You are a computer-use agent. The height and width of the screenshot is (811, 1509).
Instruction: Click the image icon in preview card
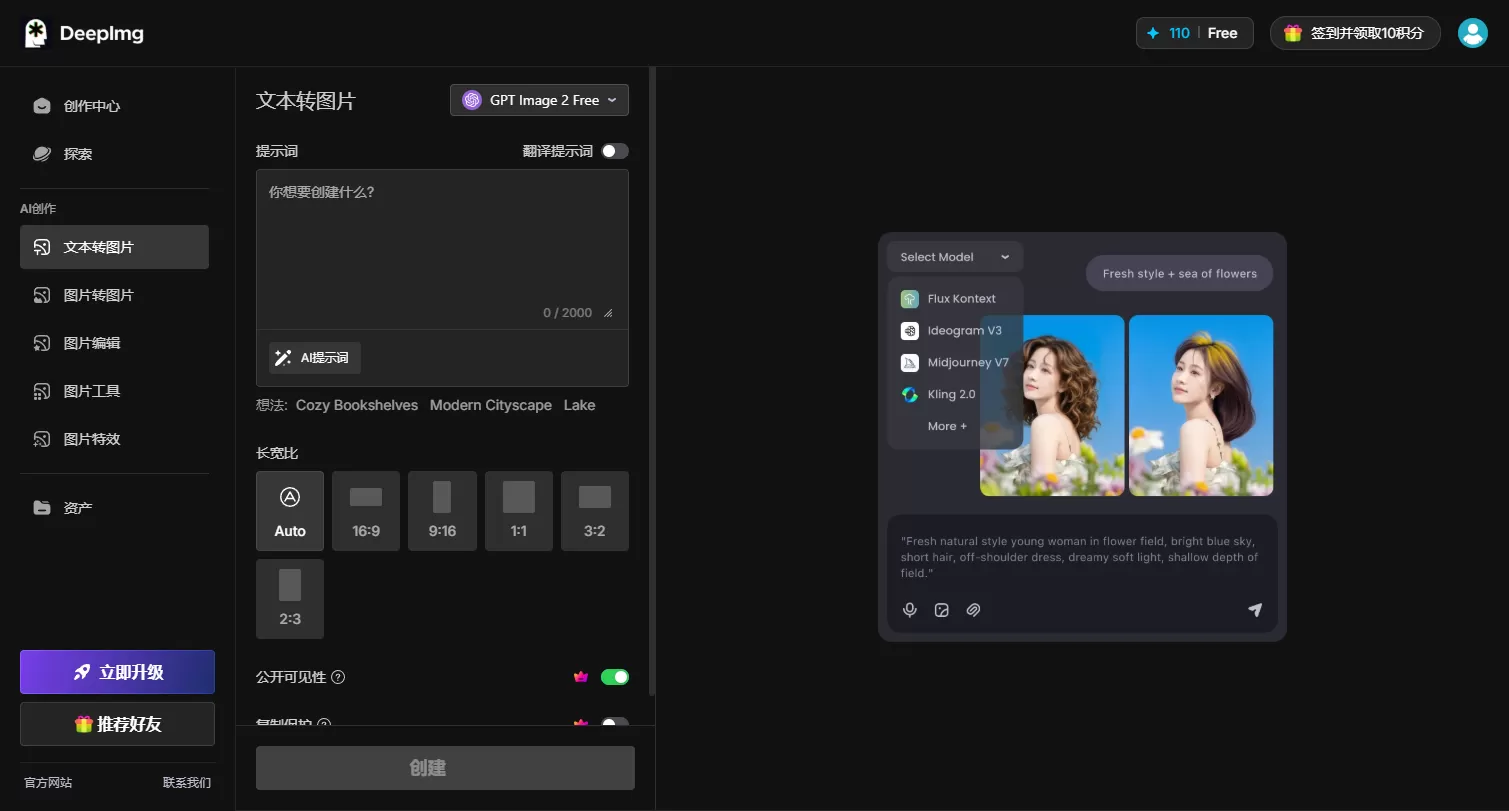click(x=941, y=610)
